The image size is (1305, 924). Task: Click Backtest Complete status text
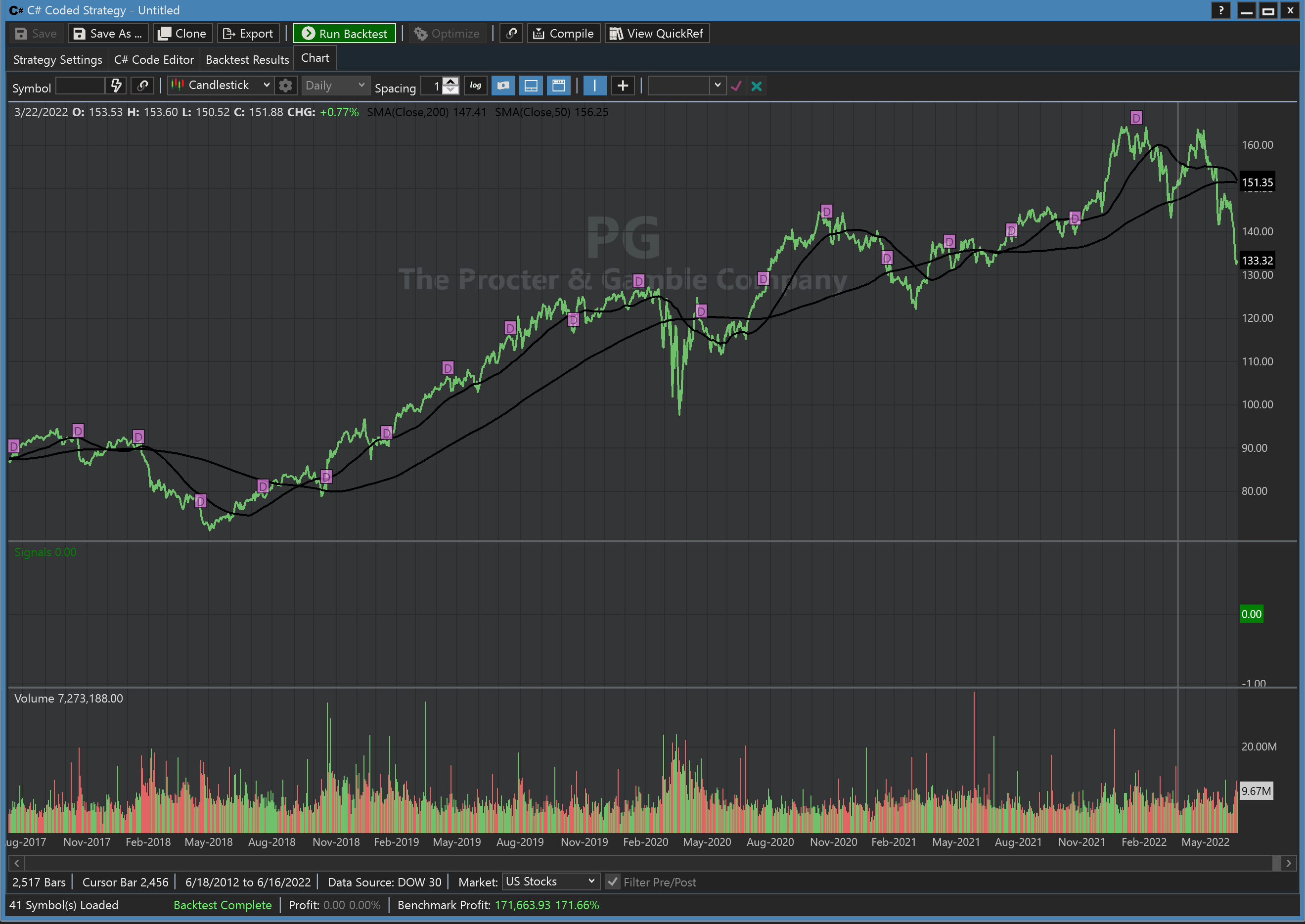223,905
